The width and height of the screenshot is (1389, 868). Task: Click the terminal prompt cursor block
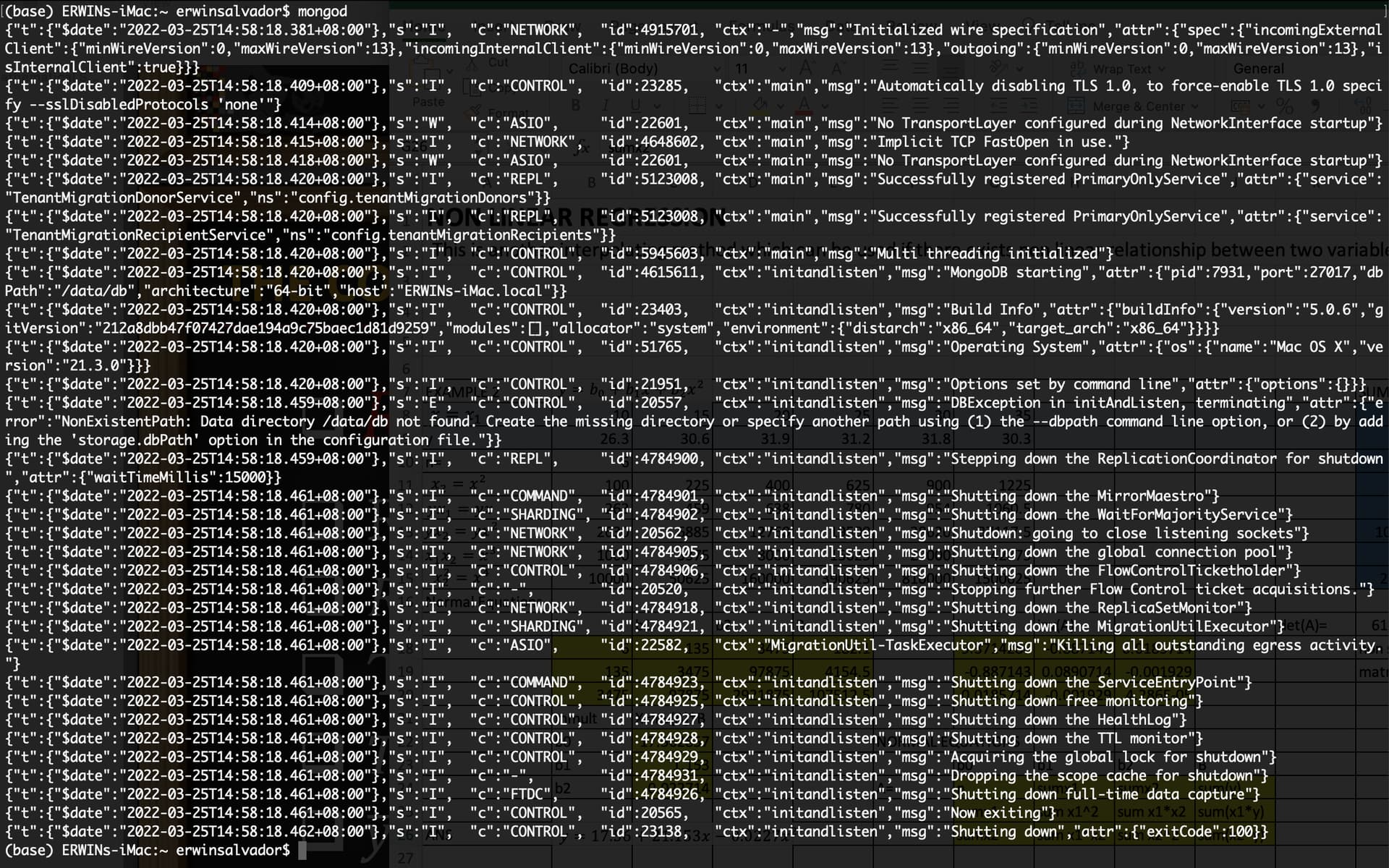(302, 851)
